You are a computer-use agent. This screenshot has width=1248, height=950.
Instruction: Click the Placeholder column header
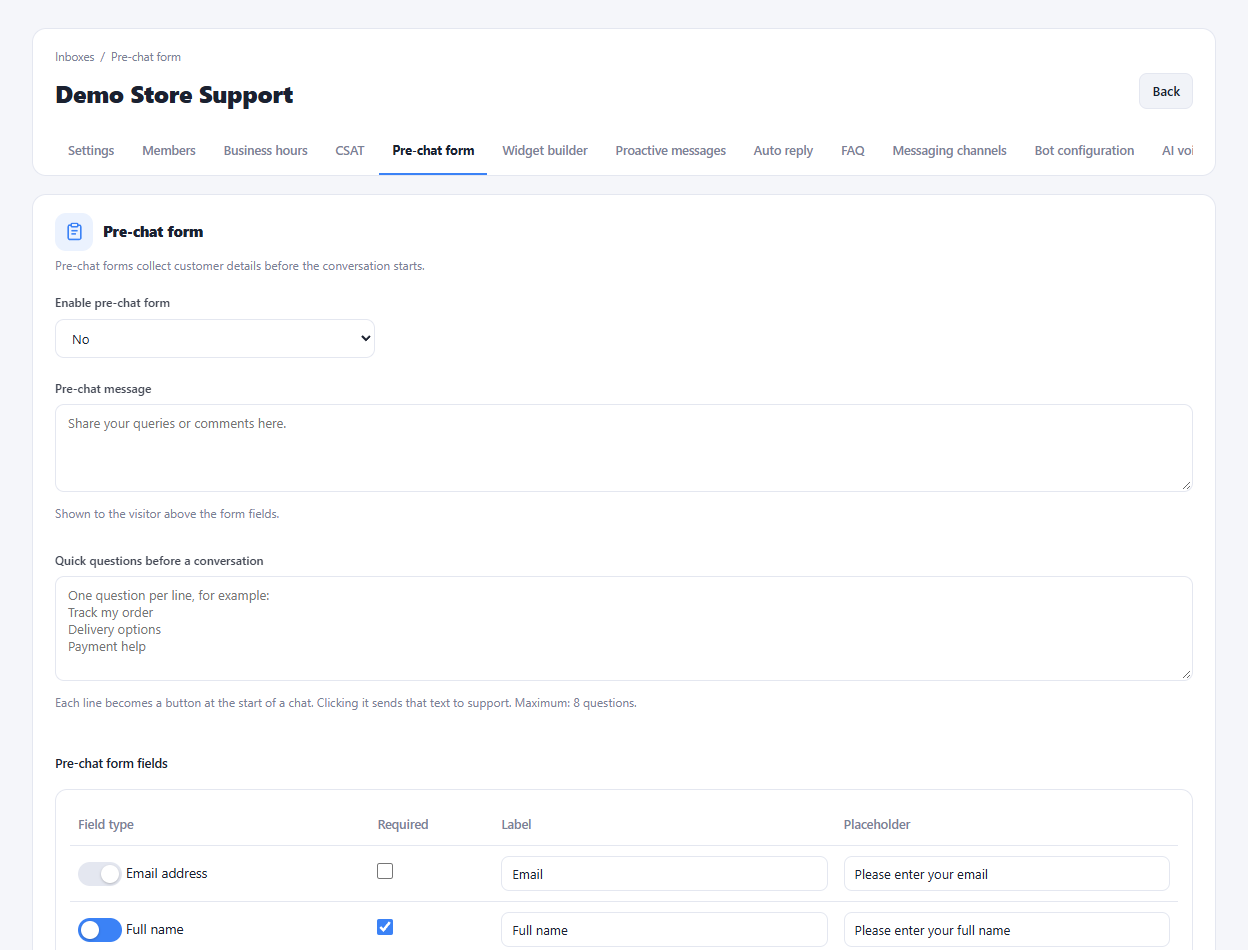[x=877, y=825]
